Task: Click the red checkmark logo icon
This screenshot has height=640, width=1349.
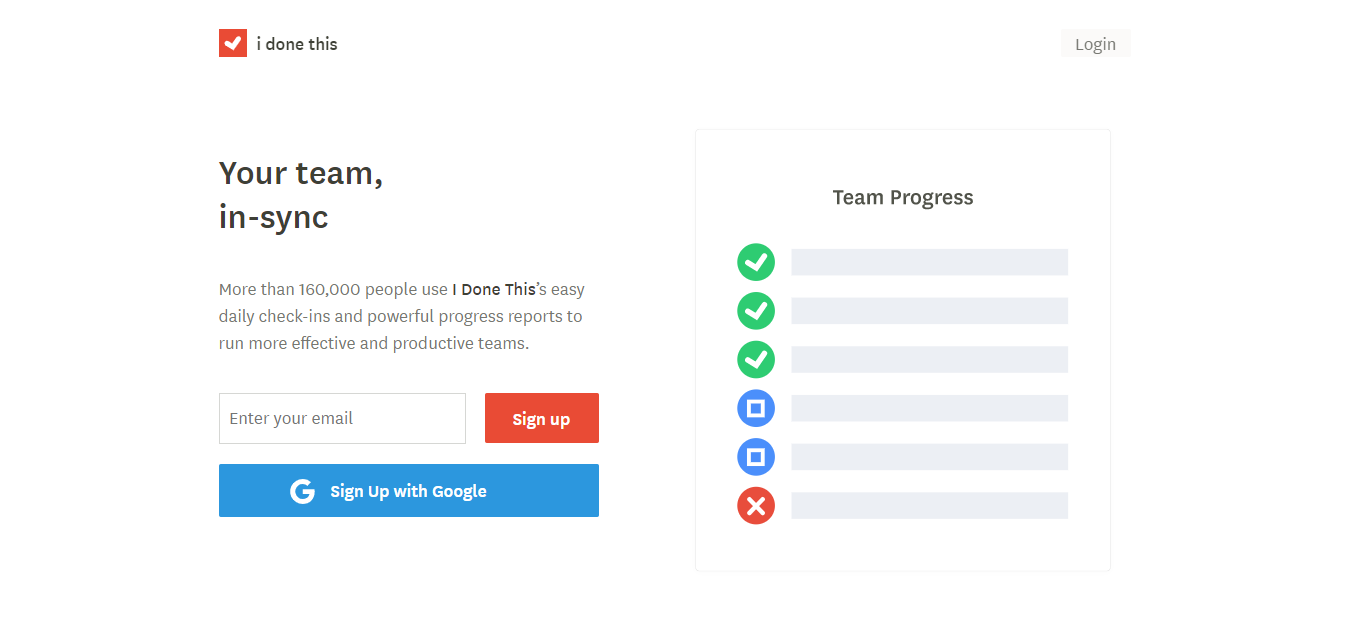Action: [x=232, y=43]
